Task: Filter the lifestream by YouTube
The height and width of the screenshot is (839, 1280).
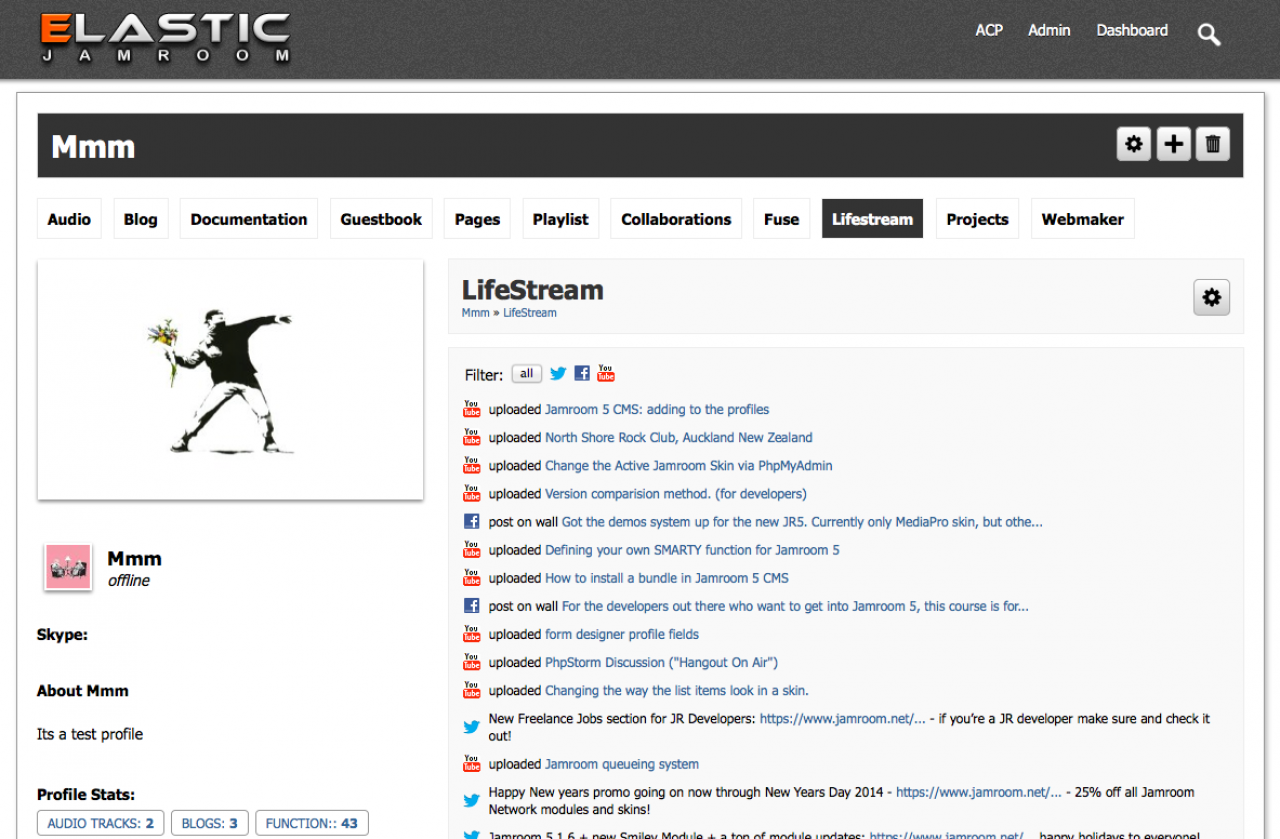Action: (x=606, y=374)
